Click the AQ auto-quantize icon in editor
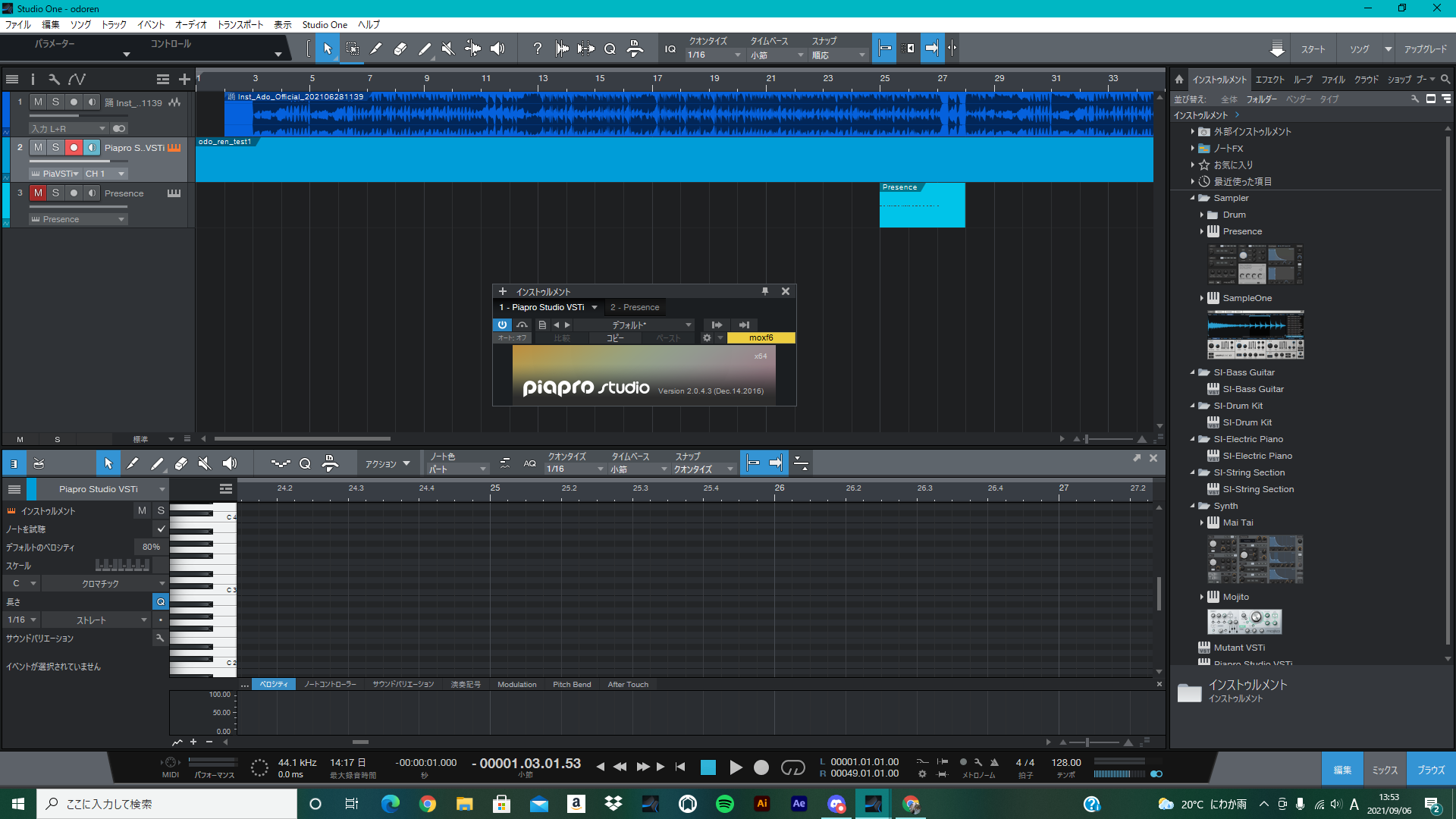Screen dimensions: 1456x819 coord(530,463)
